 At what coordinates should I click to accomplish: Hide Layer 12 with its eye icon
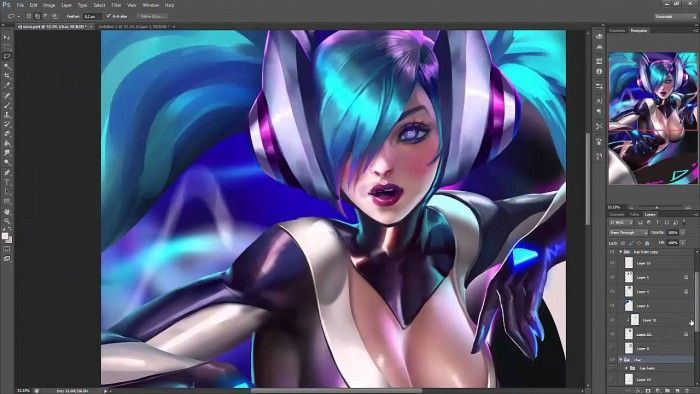612,334
